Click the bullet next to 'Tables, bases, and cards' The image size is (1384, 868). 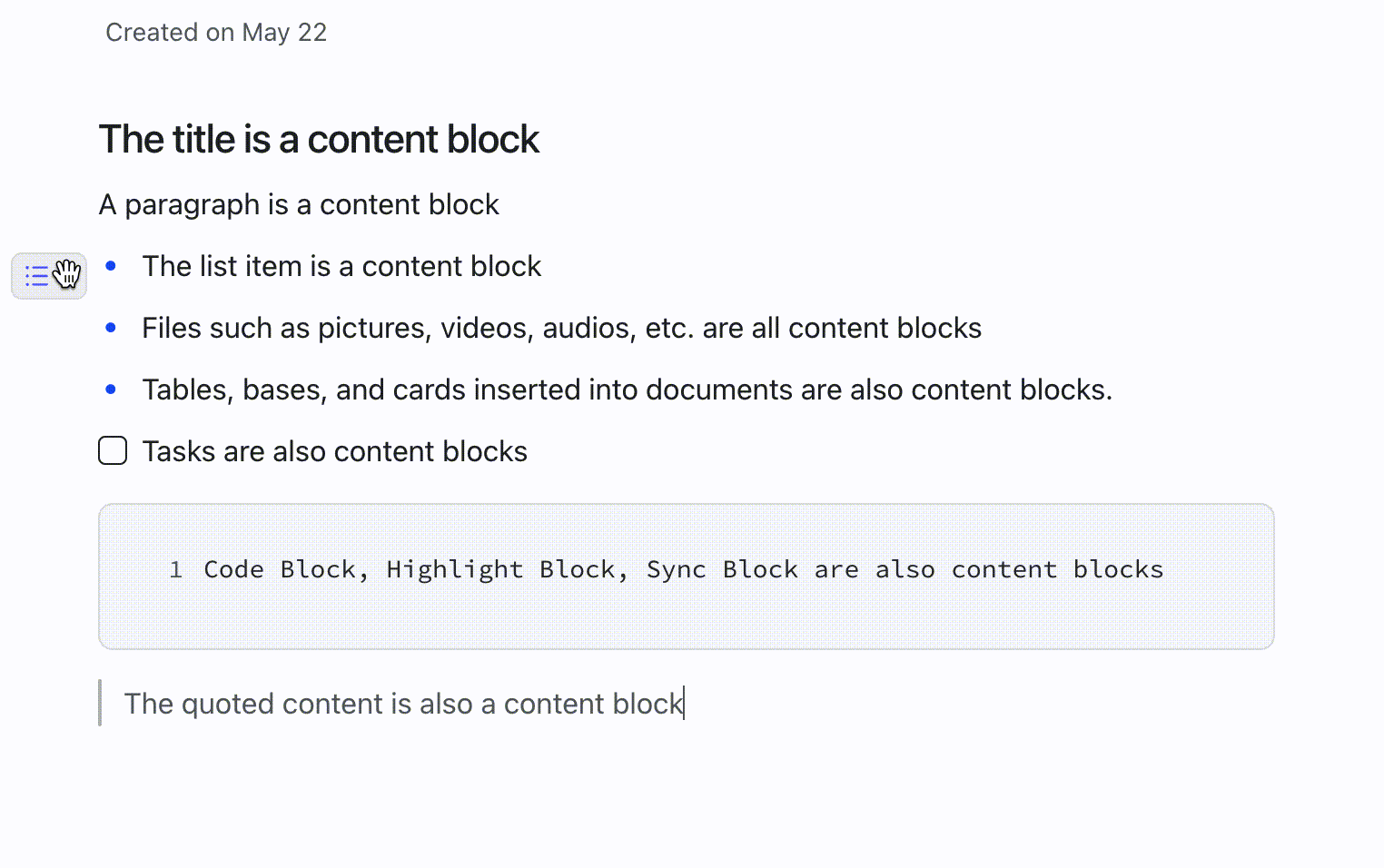point(111,389)
